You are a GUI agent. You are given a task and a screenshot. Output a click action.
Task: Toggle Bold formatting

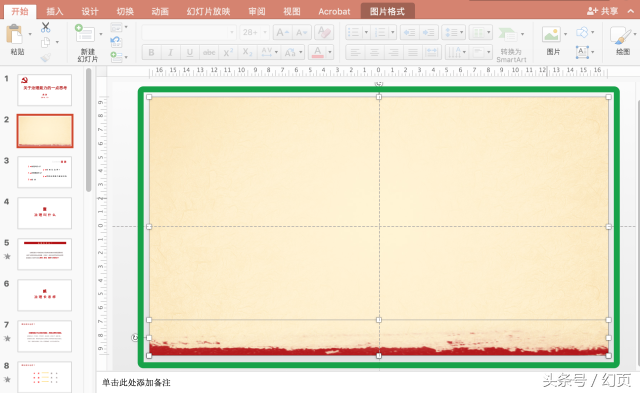(x=151, y=52)
